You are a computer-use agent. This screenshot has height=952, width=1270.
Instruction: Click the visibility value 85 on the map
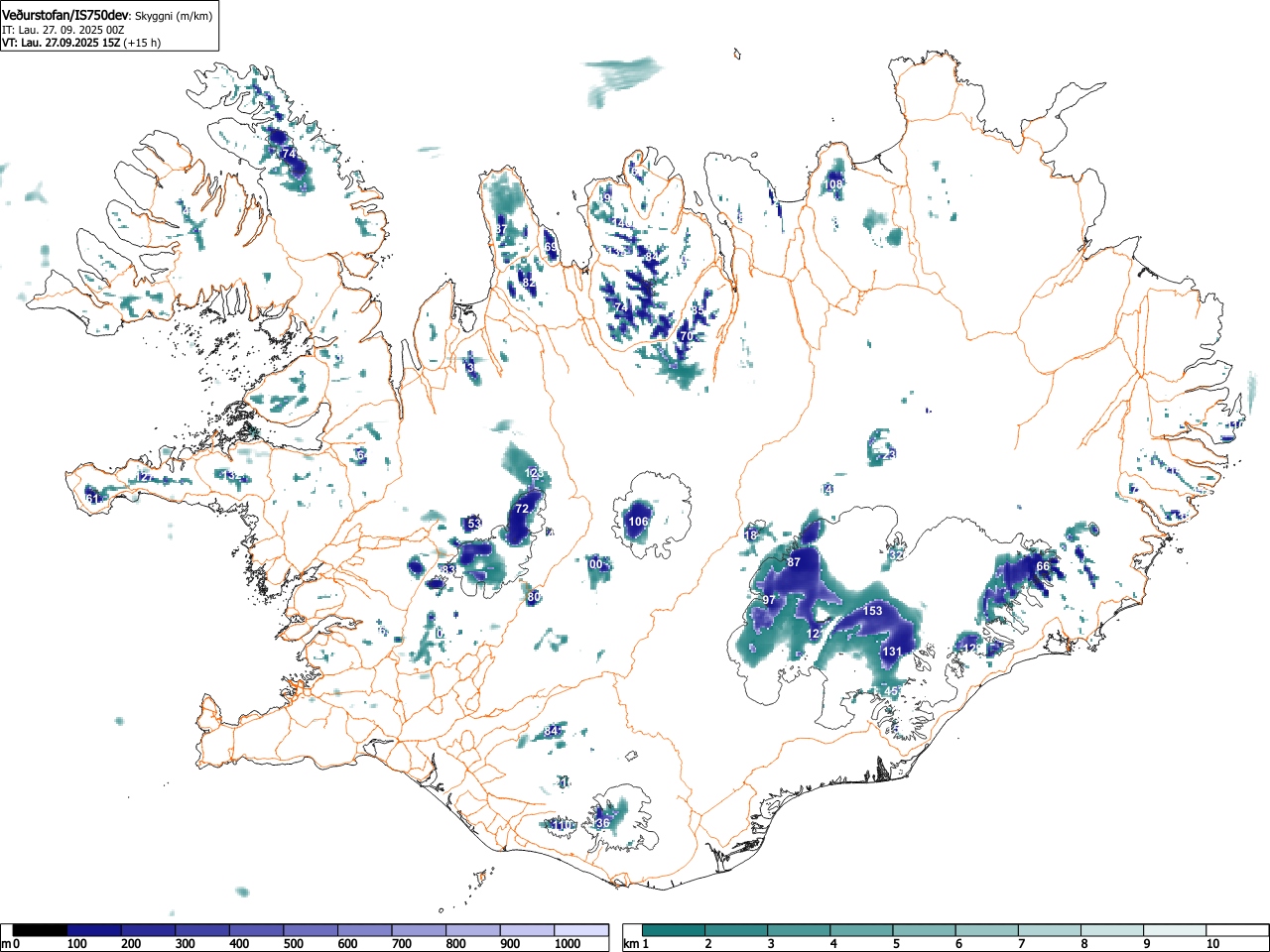[698, 310]
